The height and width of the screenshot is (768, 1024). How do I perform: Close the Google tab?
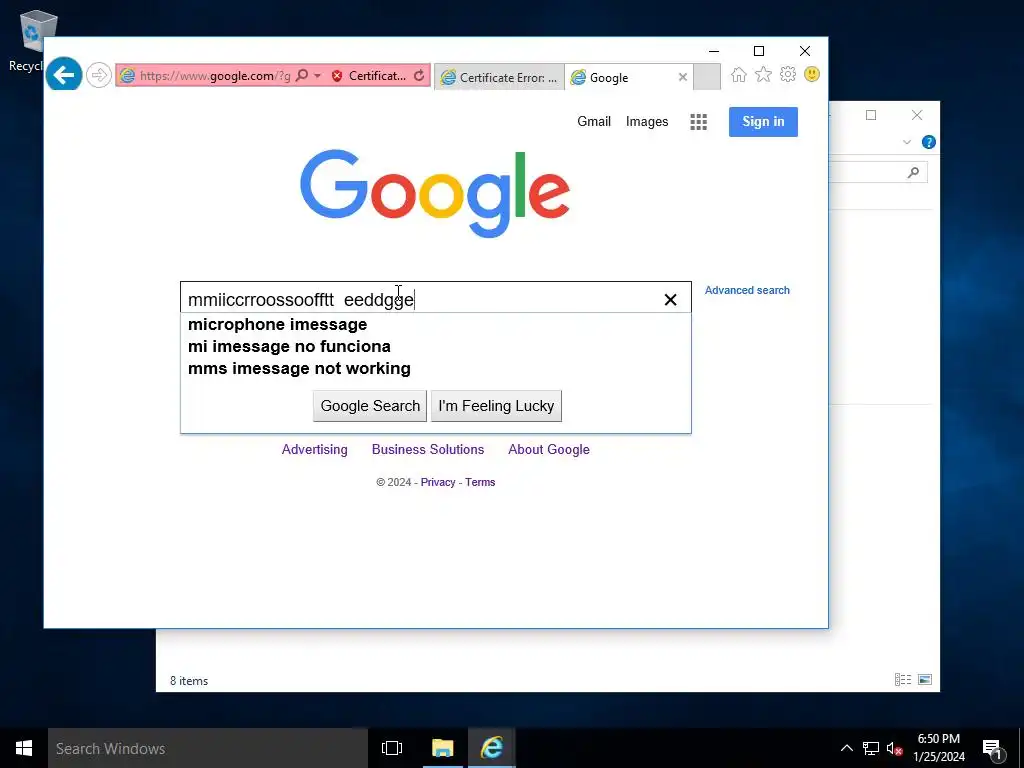point(682,77)
